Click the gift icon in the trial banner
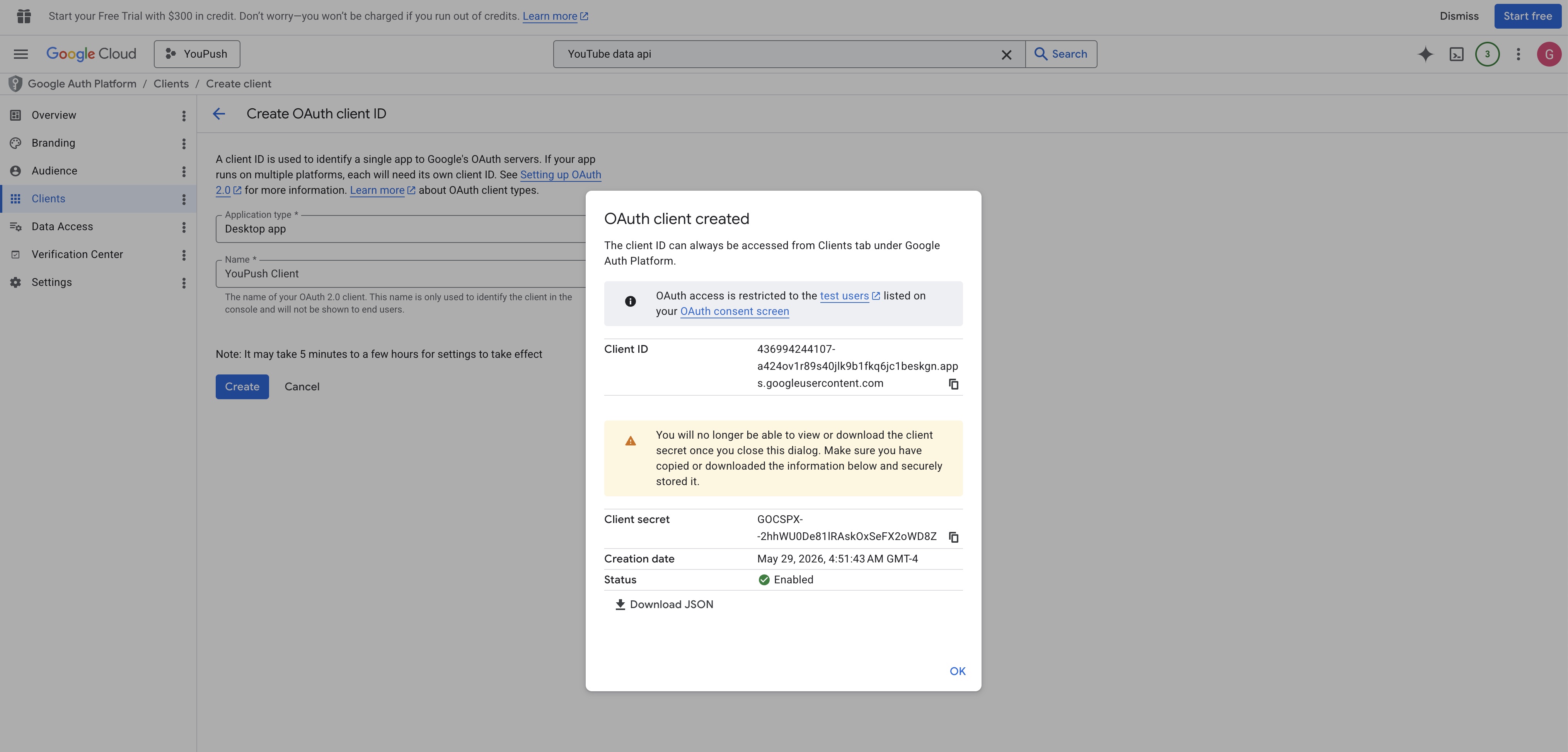 24,17
